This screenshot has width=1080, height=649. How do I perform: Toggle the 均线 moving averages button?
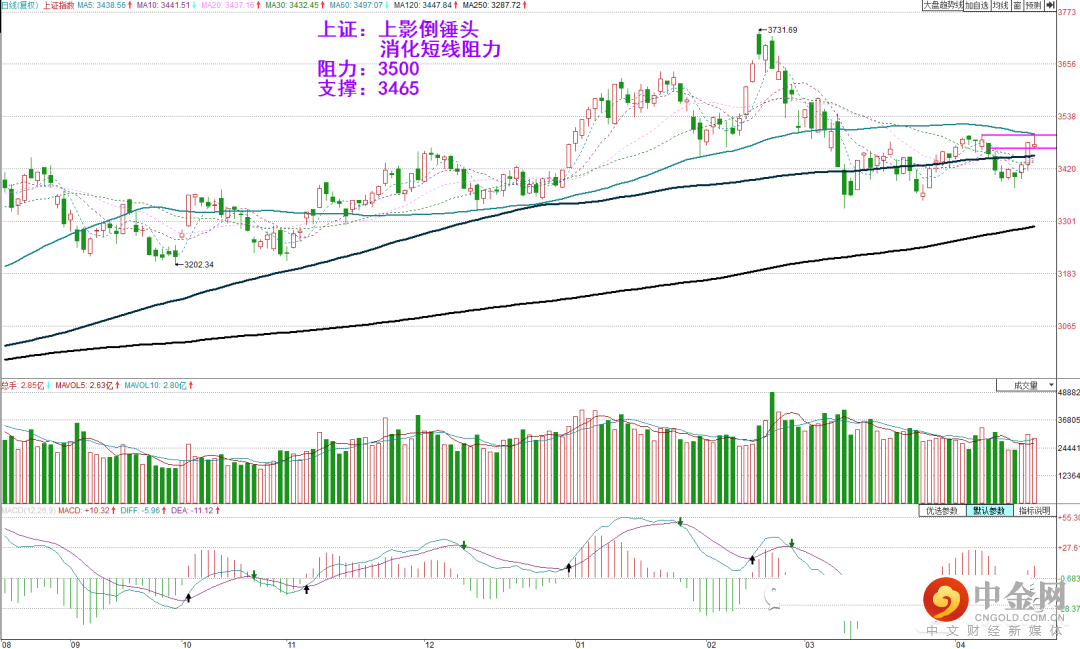[1000, 5]
